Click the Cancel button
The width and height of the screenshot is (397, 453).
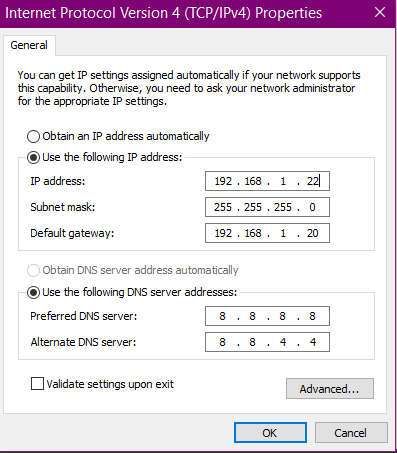click(351, 433)
